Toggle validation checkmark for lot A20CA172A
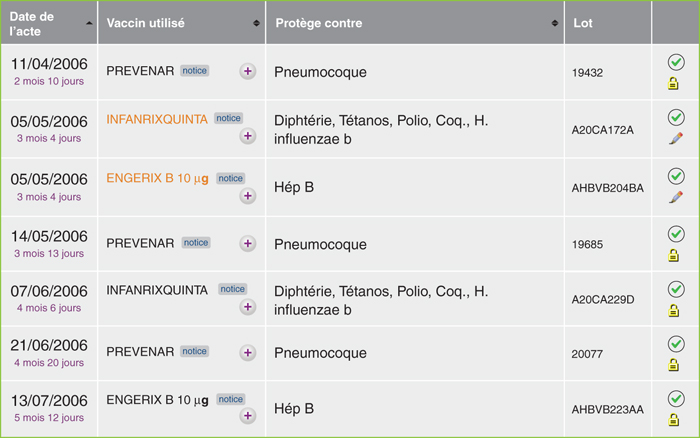The width and height of the screenshot is (700, 438). point(676,117)
